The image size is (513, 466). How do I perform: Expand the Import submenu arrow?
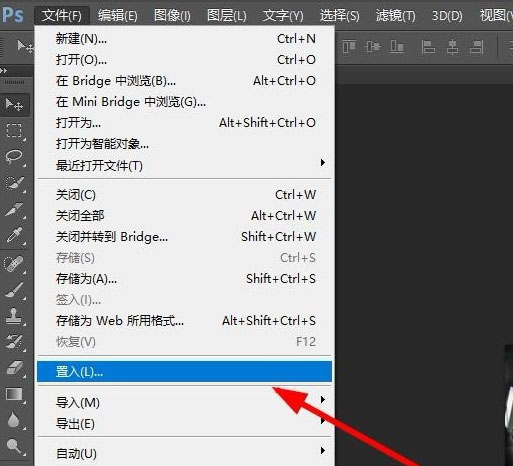(x=322, y=399)
